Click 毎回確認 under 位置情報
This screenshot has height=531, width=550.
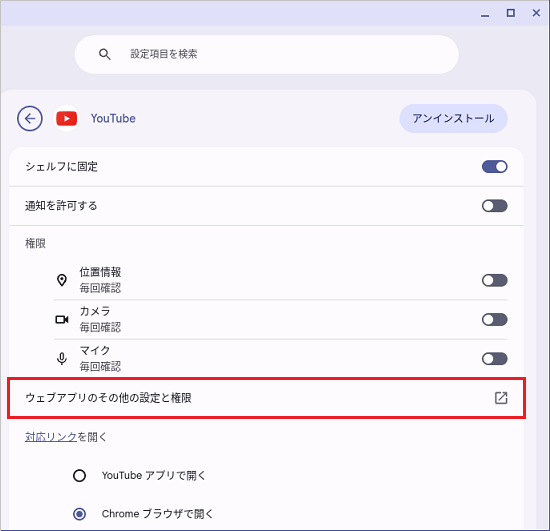[100, 288]
